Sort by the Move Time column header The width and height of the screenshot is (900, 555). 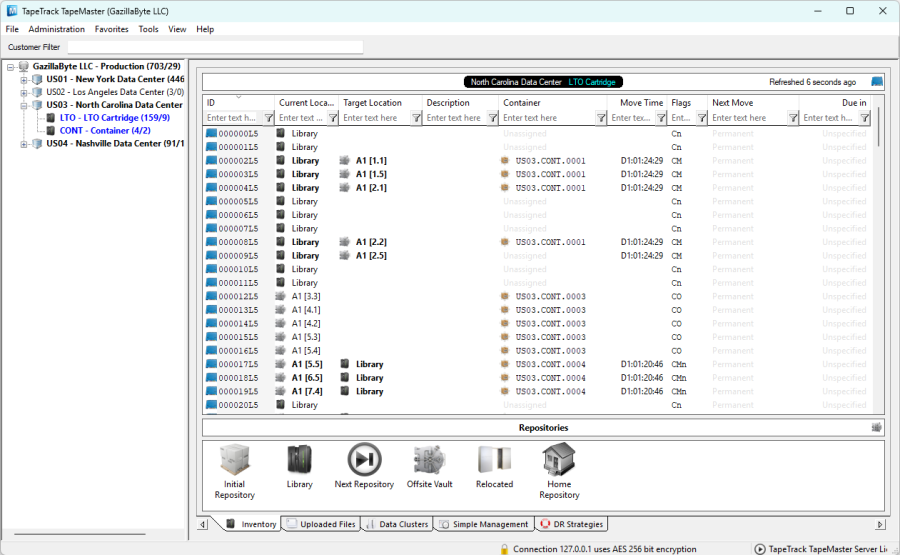click(637, 103)
